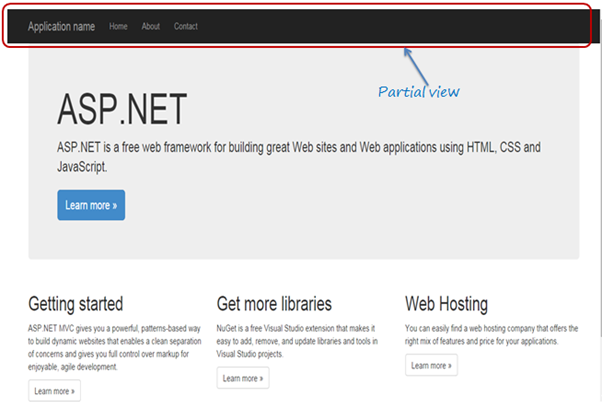Image resolution: width=602 pixels, height=408 pixels.
Task: Select Contact in the navbar
Action: (x=186, y=26)
